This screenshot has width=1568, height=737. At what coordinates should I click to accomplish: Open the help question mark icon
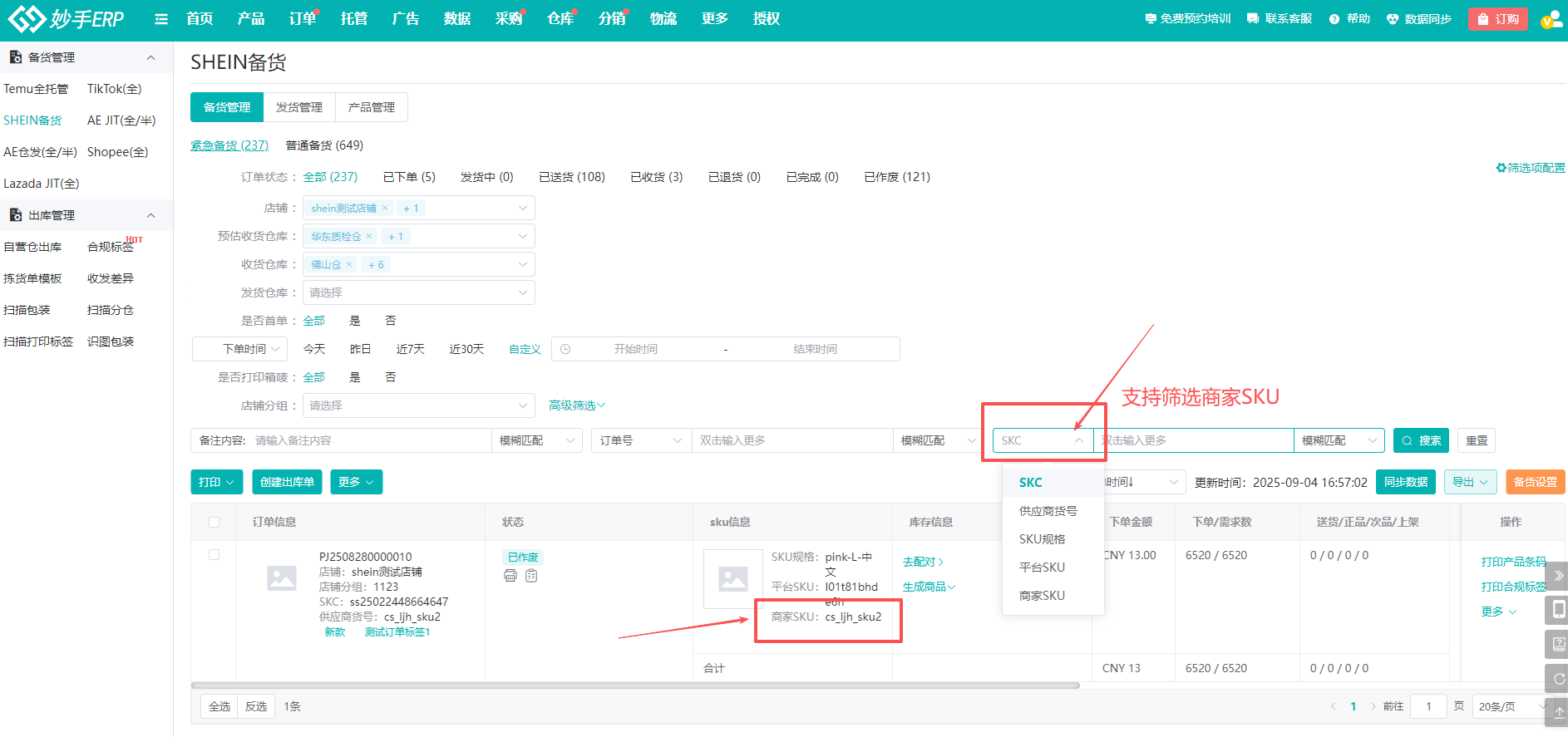click(x=1334, y=19)
